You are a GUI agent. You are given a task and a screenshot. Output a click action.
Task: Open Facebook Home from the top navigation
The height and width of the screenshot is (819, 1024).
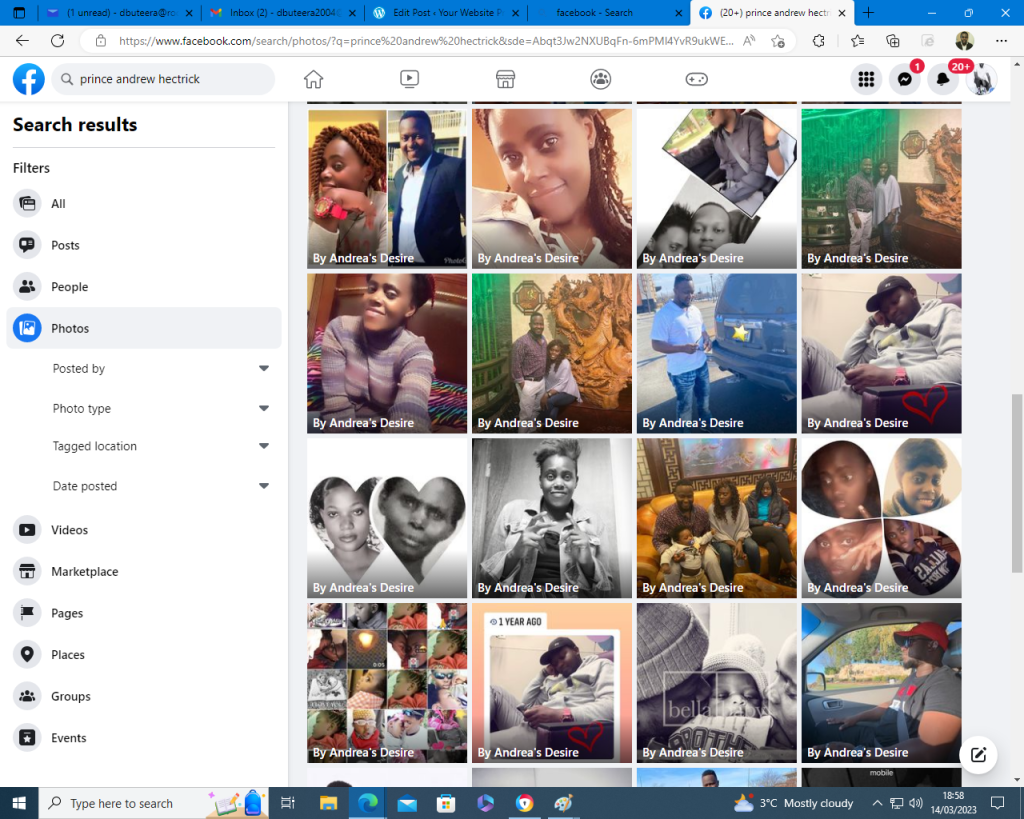pos(314,79)
